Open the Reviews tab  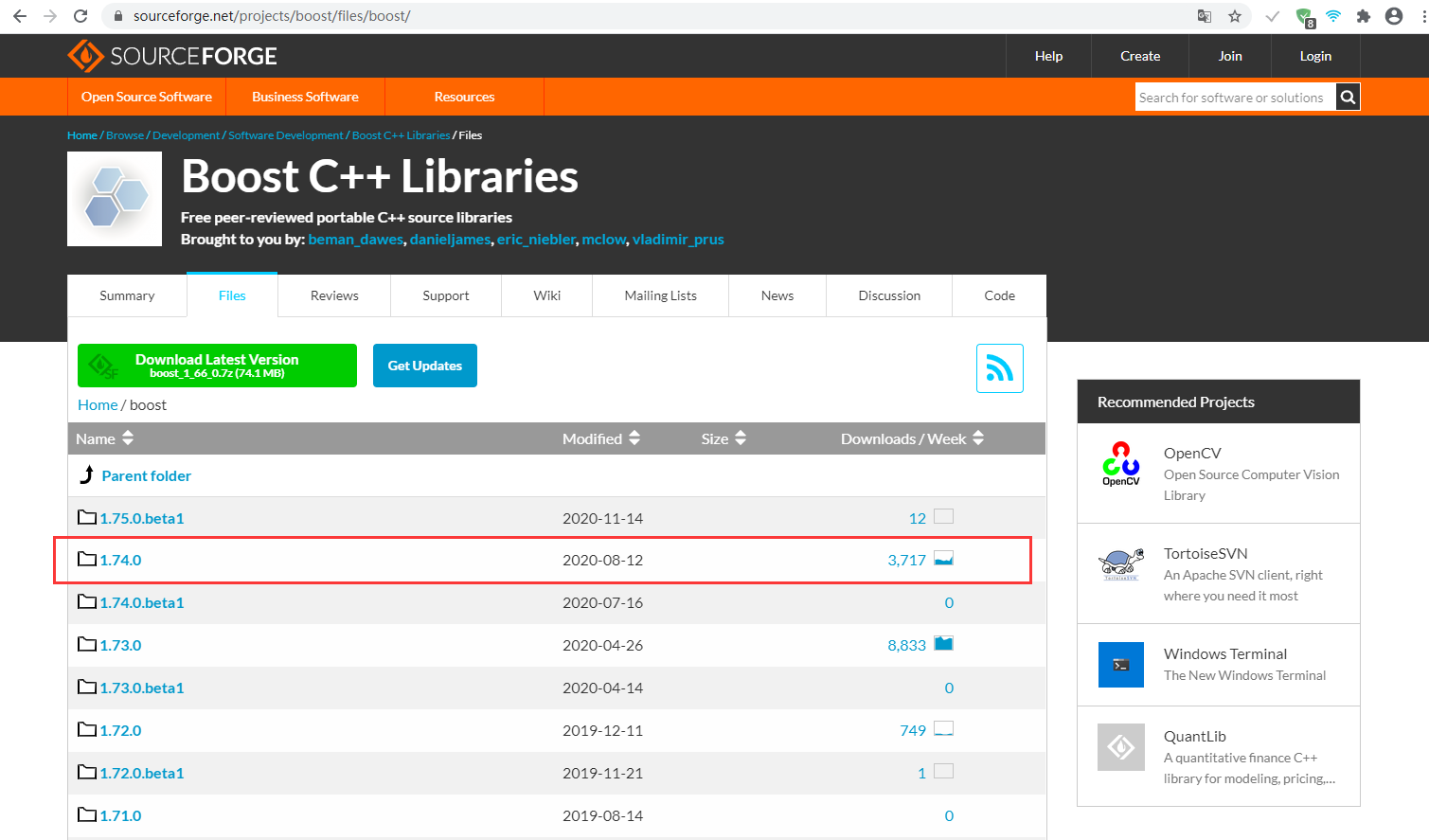click(334, 295)
